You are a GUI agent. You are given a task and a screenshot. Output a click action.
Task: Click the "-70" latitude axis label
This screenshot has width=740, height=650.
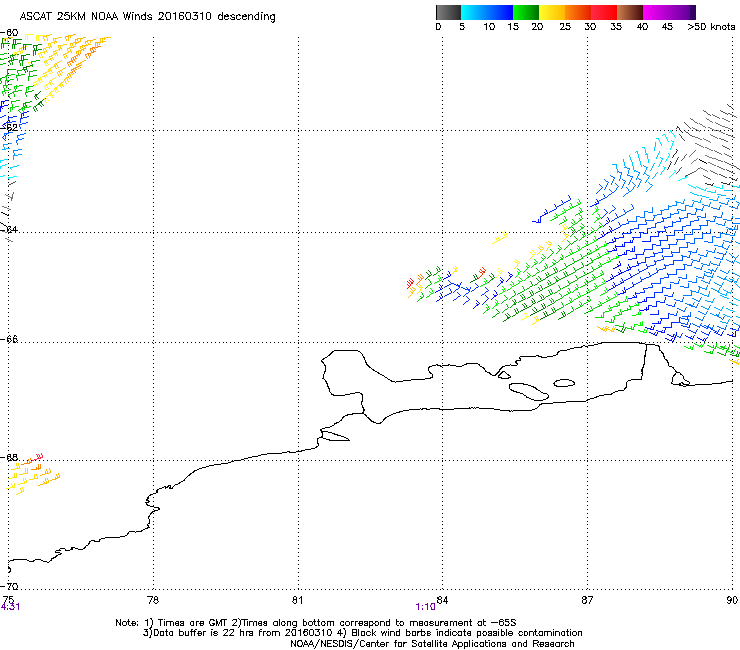point(9,587)
